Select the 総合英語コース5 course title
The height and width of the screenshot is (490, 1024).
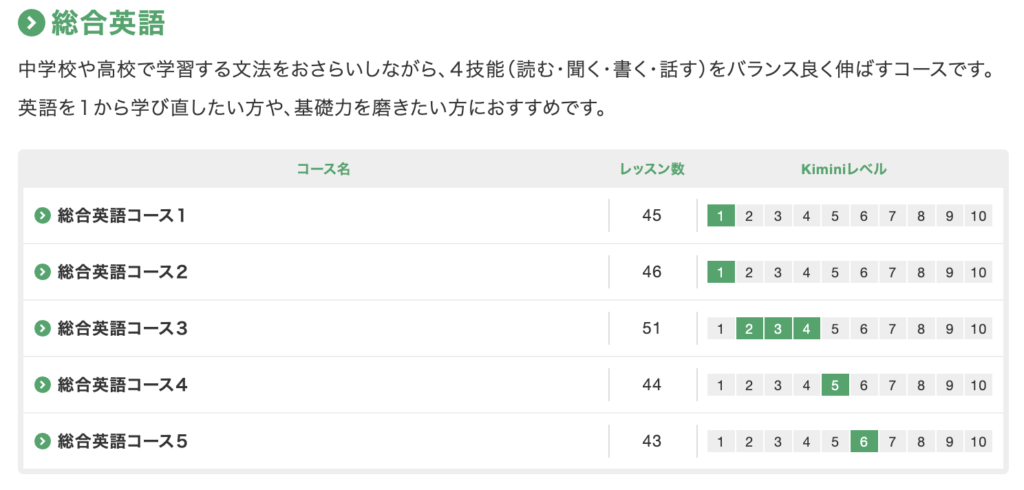click(122, 442)
